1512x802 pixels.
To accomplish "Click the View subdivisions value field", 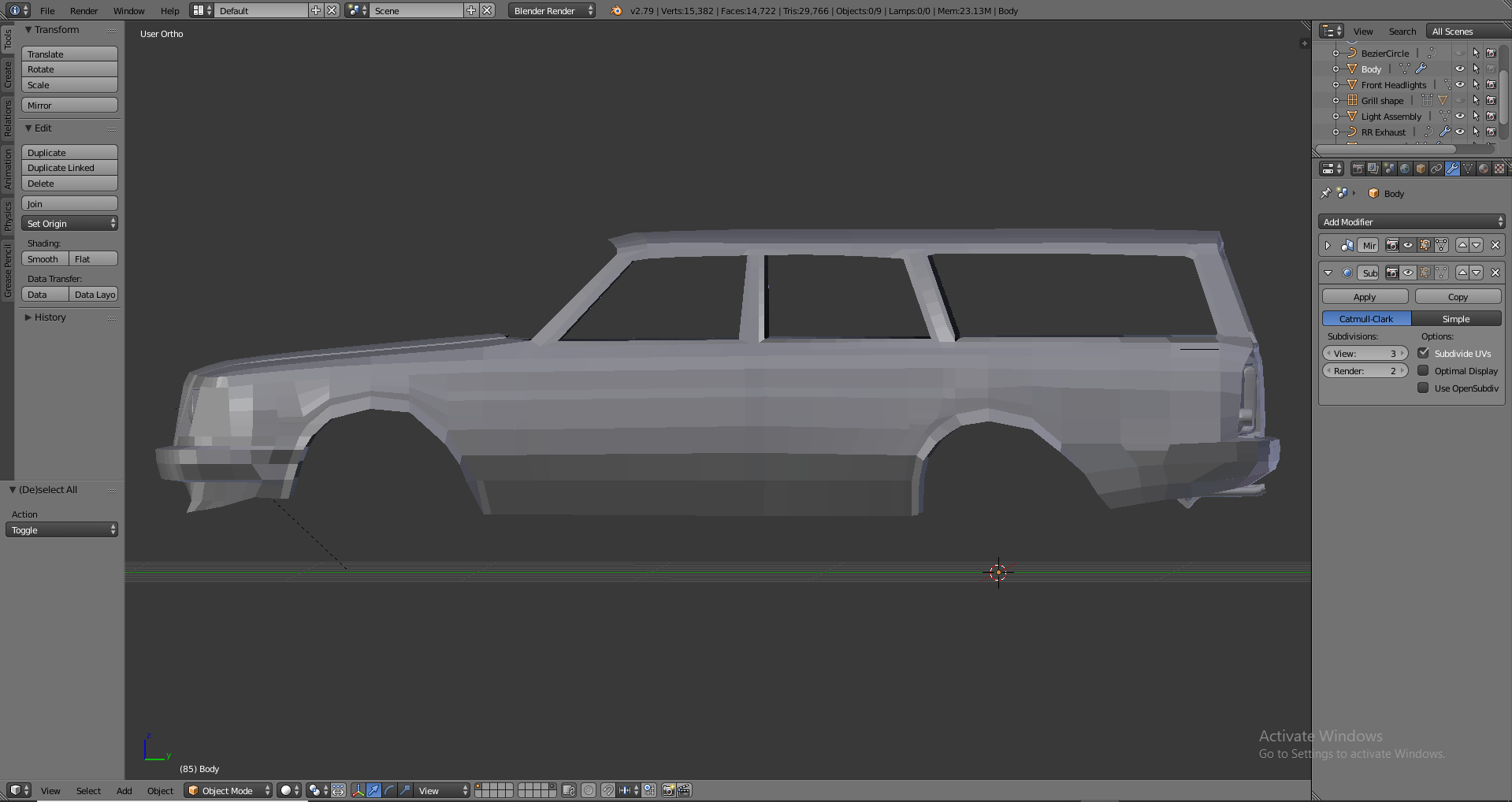I will tap(1365, 354).
